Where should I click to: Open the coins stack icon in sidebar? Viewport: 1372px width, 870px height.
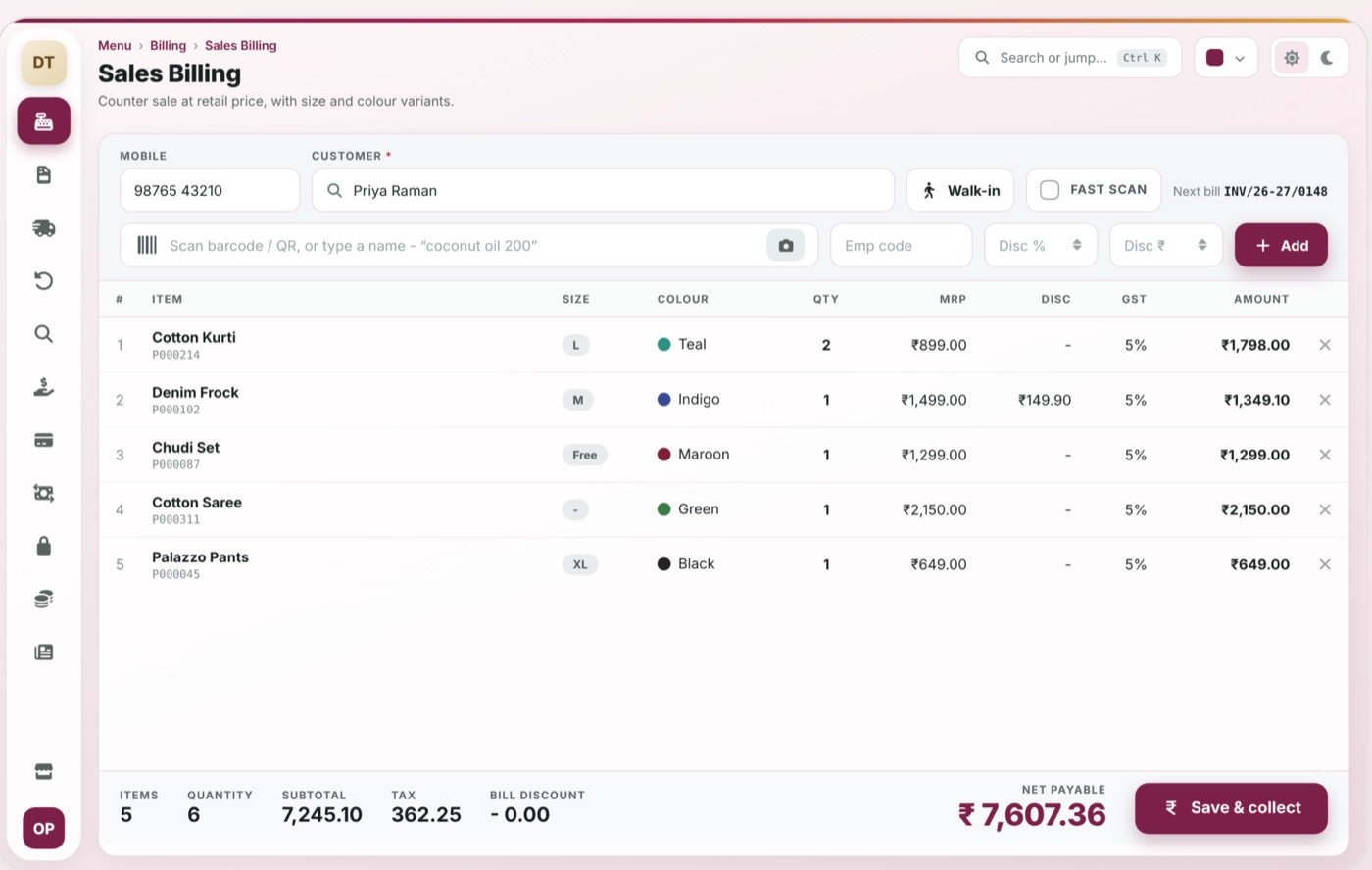(43, 599)
